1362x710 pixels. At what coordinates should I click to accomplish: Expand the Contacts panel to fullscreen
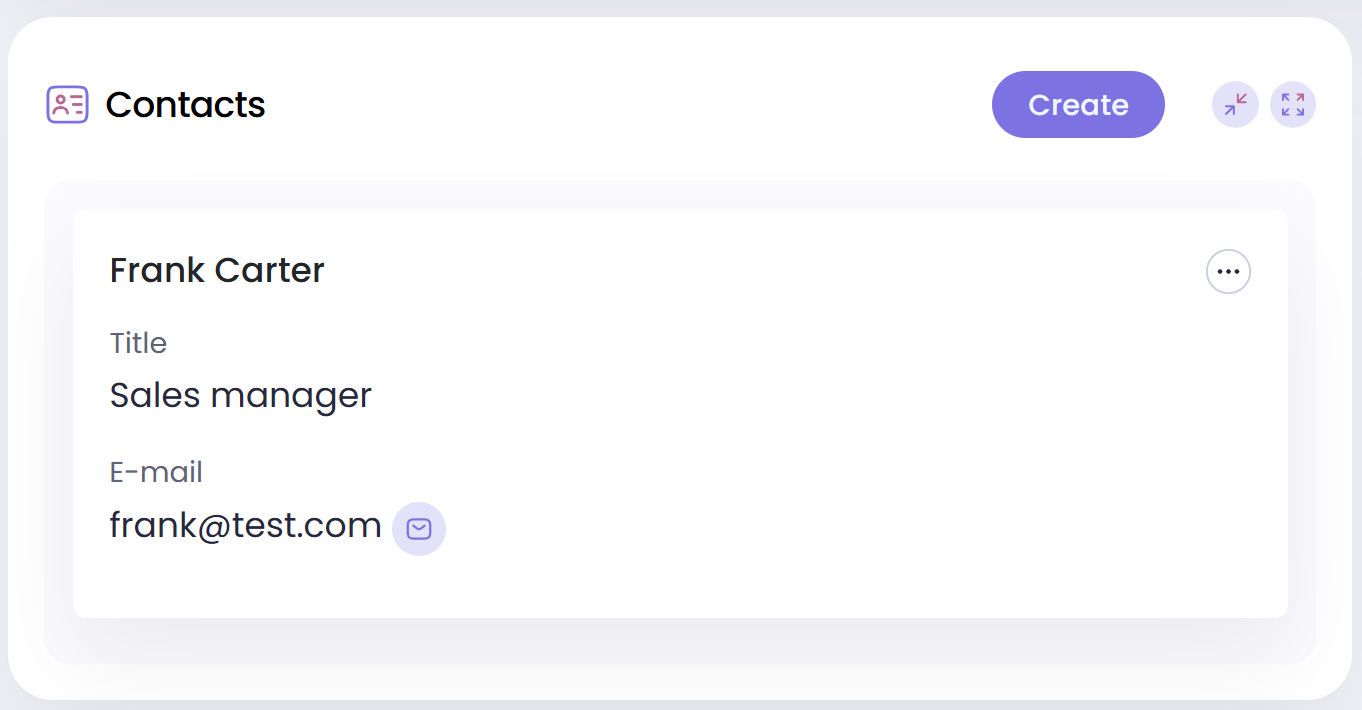pos(1293,105)
